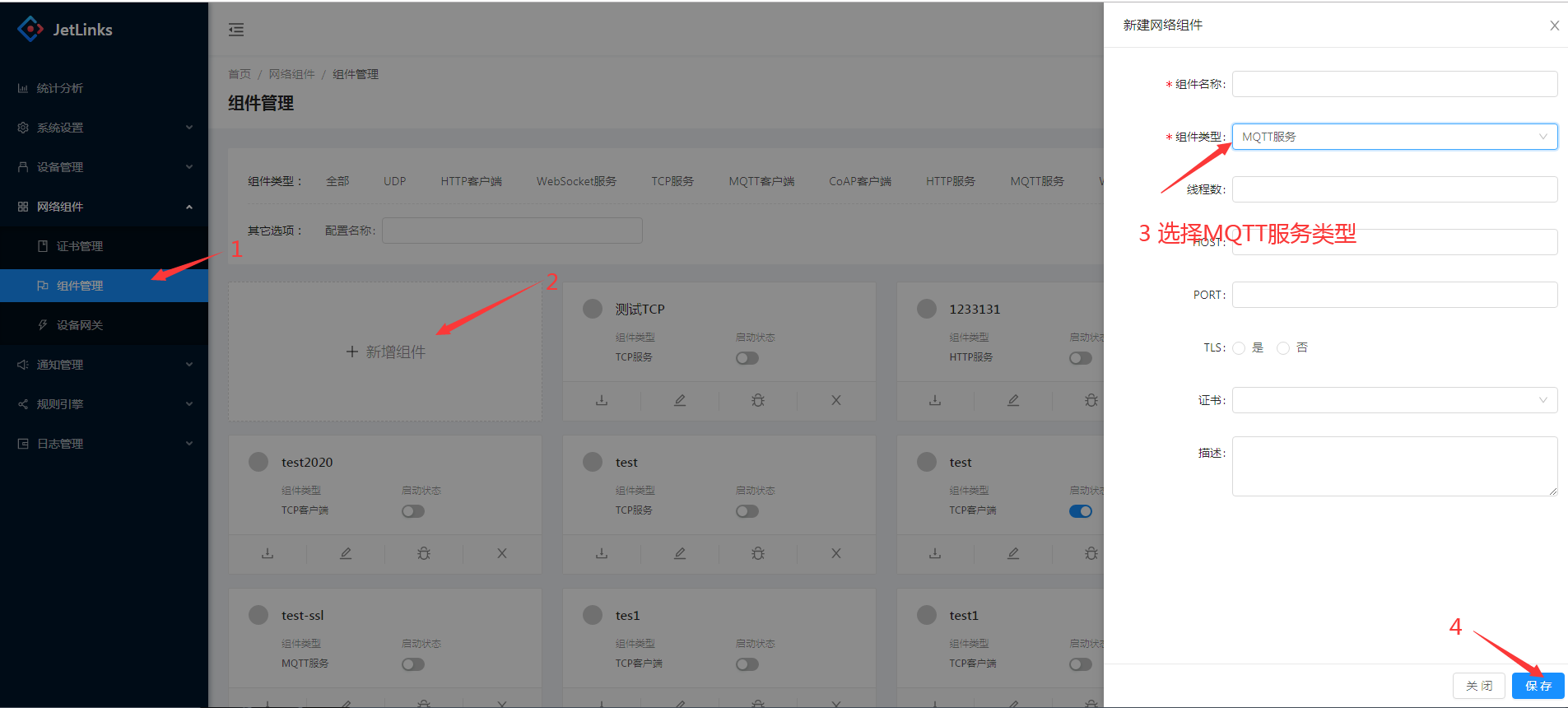Click the JetLinks logo icon
This screenshot has width=1568, height=708.
click(30, 30)
